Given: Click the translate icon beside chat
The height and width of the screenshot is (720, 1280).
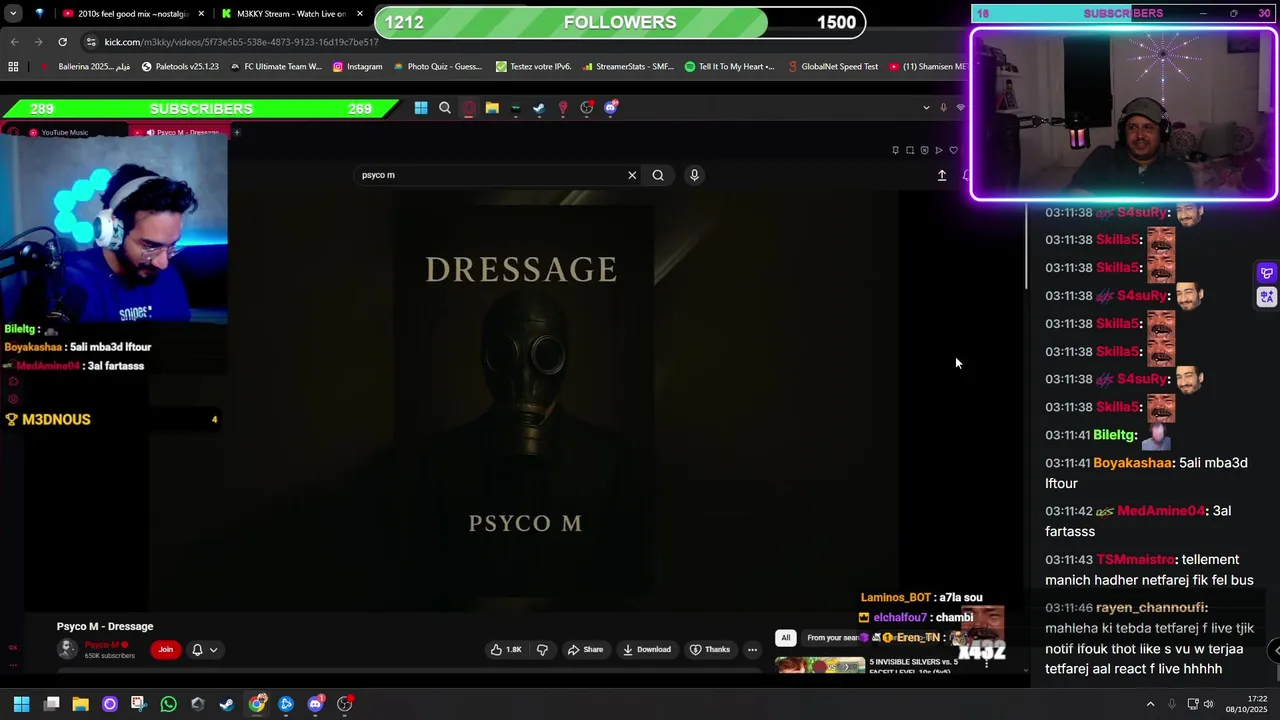Looking at the screenshot, I should [x=1267, y=296].
